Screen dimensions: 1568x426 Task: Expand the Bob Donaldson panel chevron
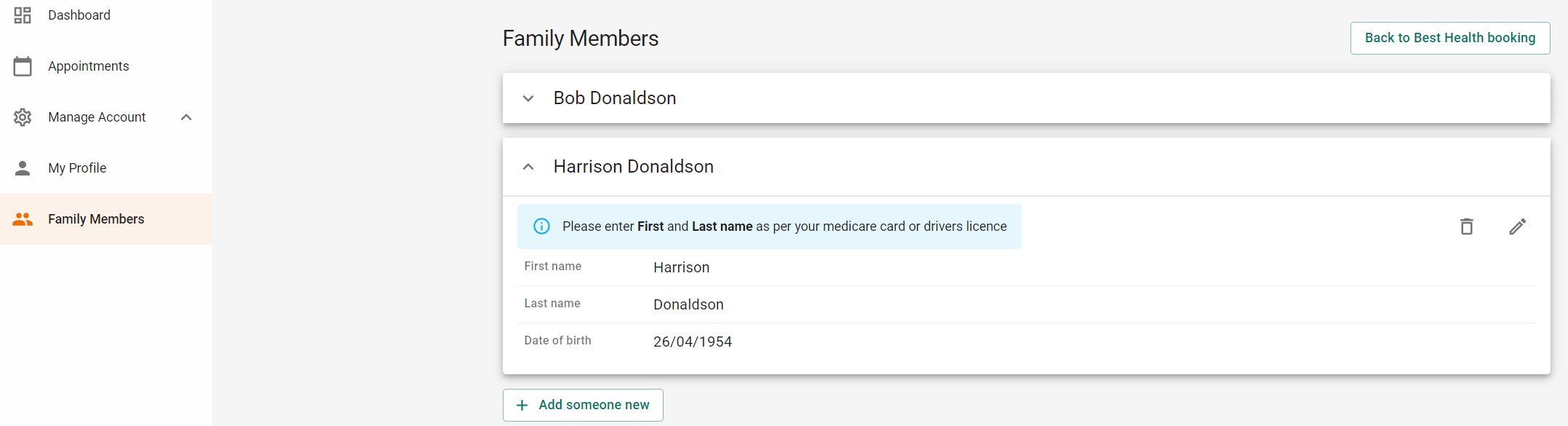tap(528, 98)
